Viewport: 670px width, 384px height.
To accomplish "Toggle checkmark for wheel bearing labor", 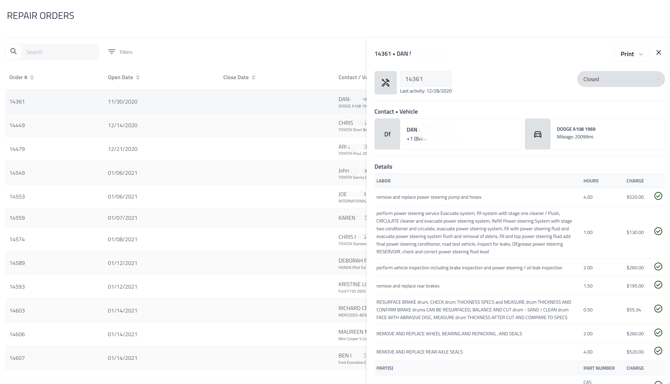I will (x=658, y=332).
